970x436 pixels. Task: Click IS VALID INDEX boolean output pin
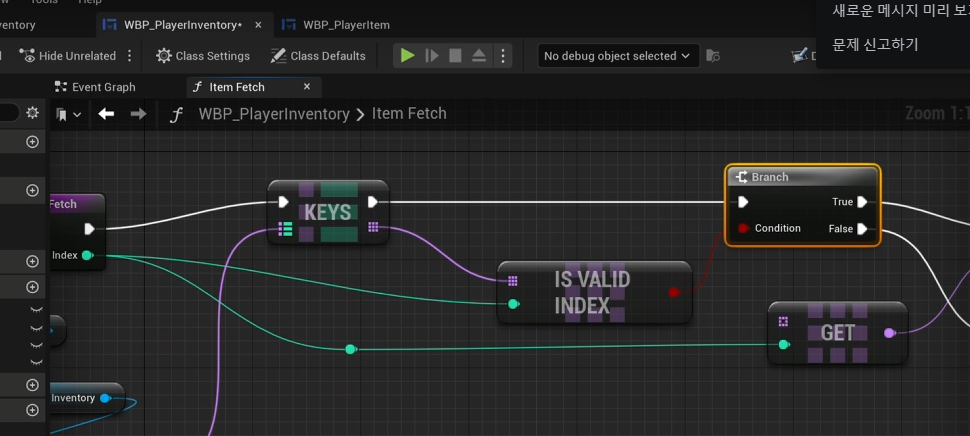(x=674, y=292)
